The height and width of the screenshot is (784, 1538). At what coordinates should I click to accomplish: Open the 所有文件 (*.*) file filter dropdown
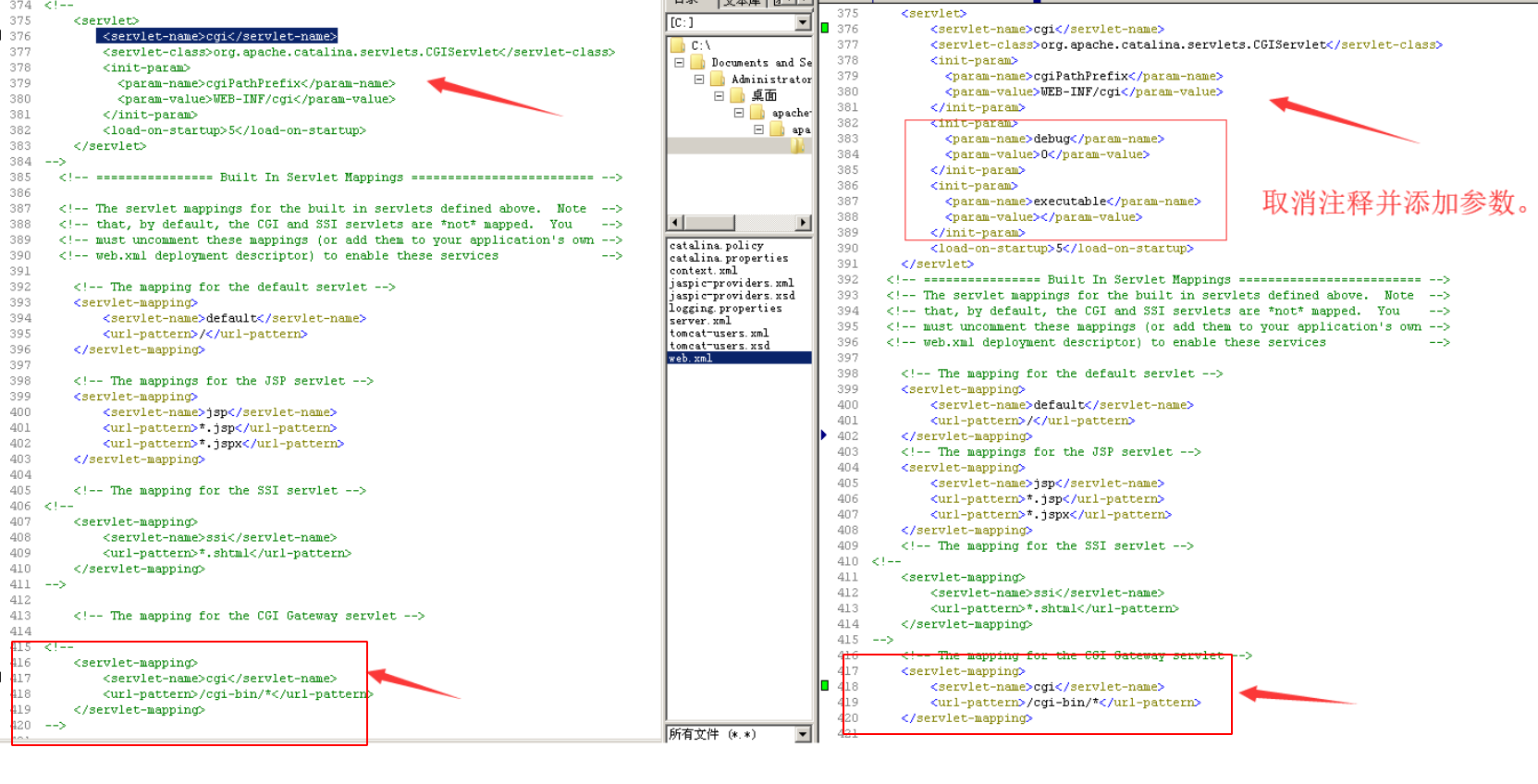click(802, 734)
